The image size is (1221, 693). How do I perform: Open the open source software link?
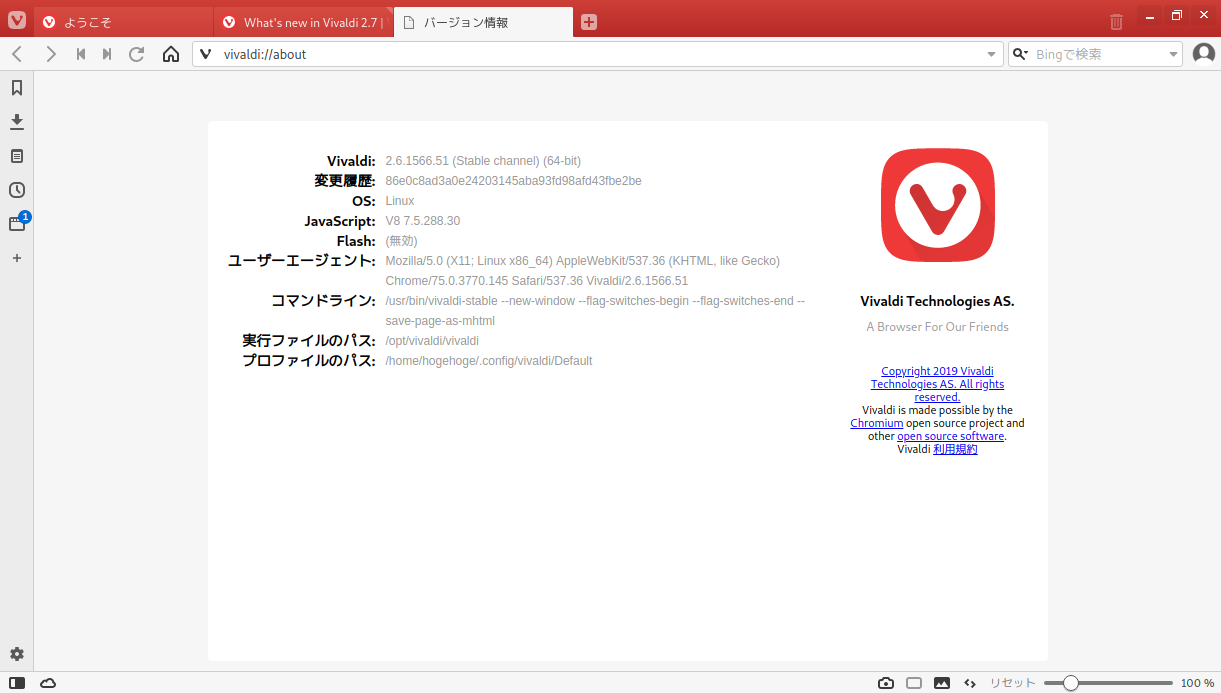[x=950, y=436]
